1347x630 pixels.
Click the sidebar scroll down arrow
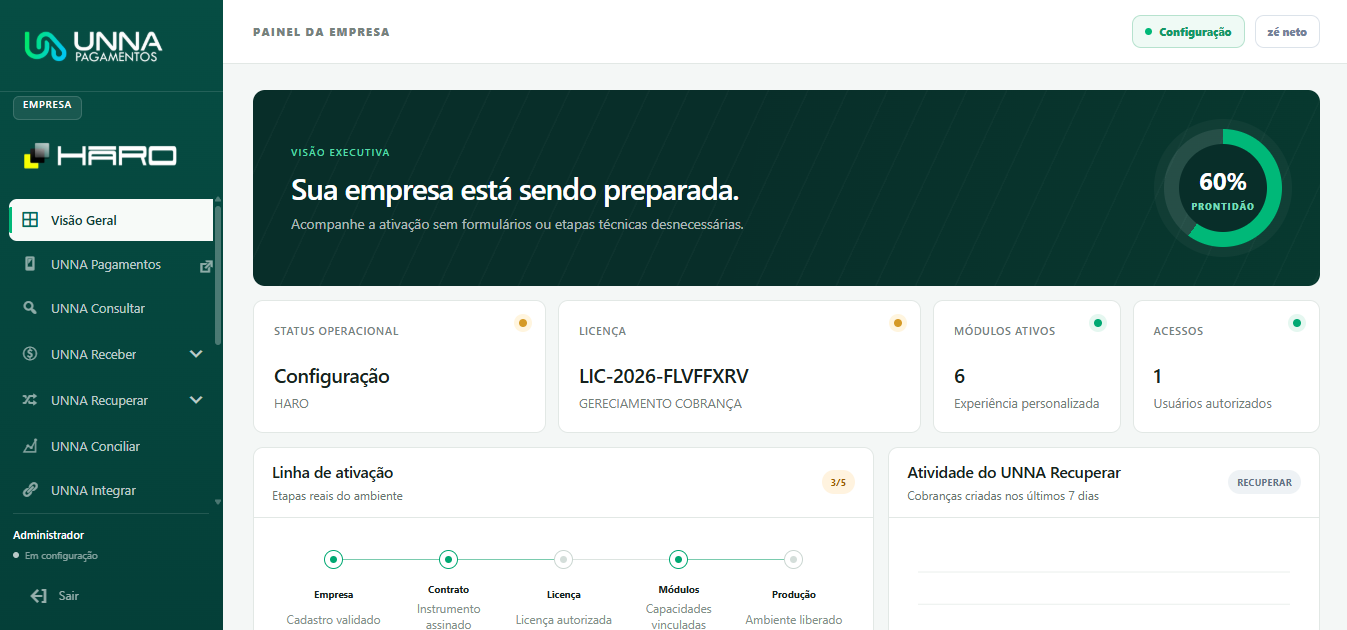pos(218,502)
